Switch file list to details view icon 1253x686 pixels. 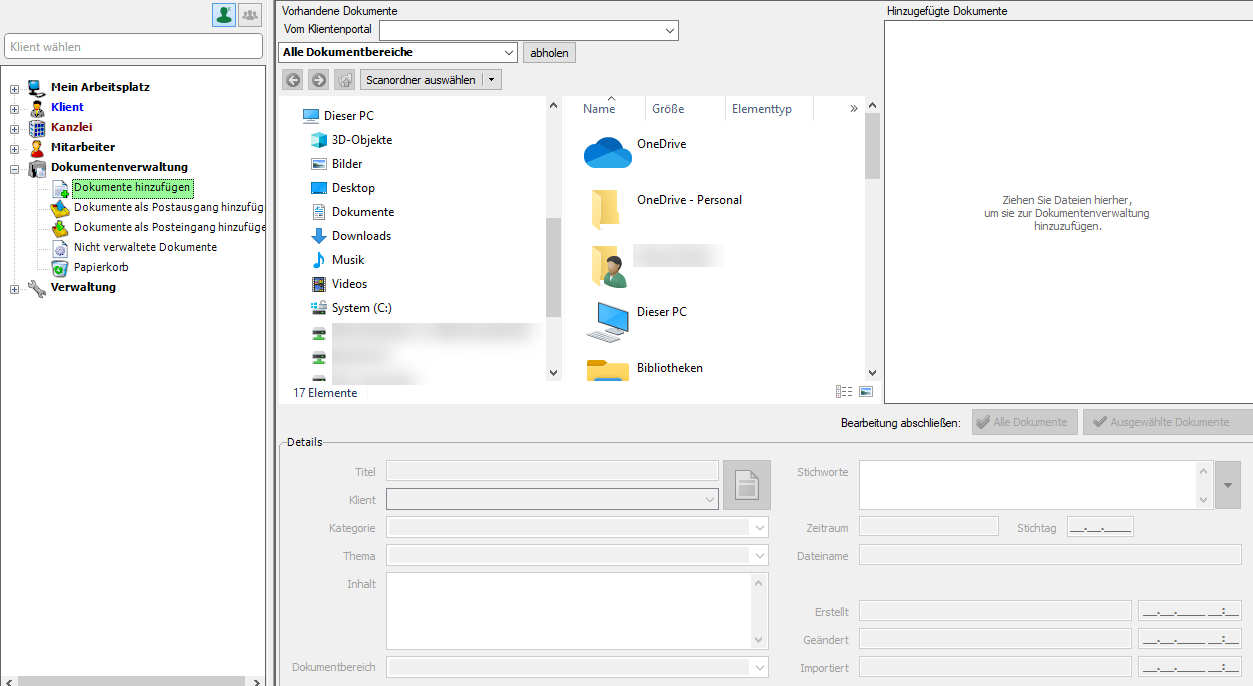coord(843,392)
